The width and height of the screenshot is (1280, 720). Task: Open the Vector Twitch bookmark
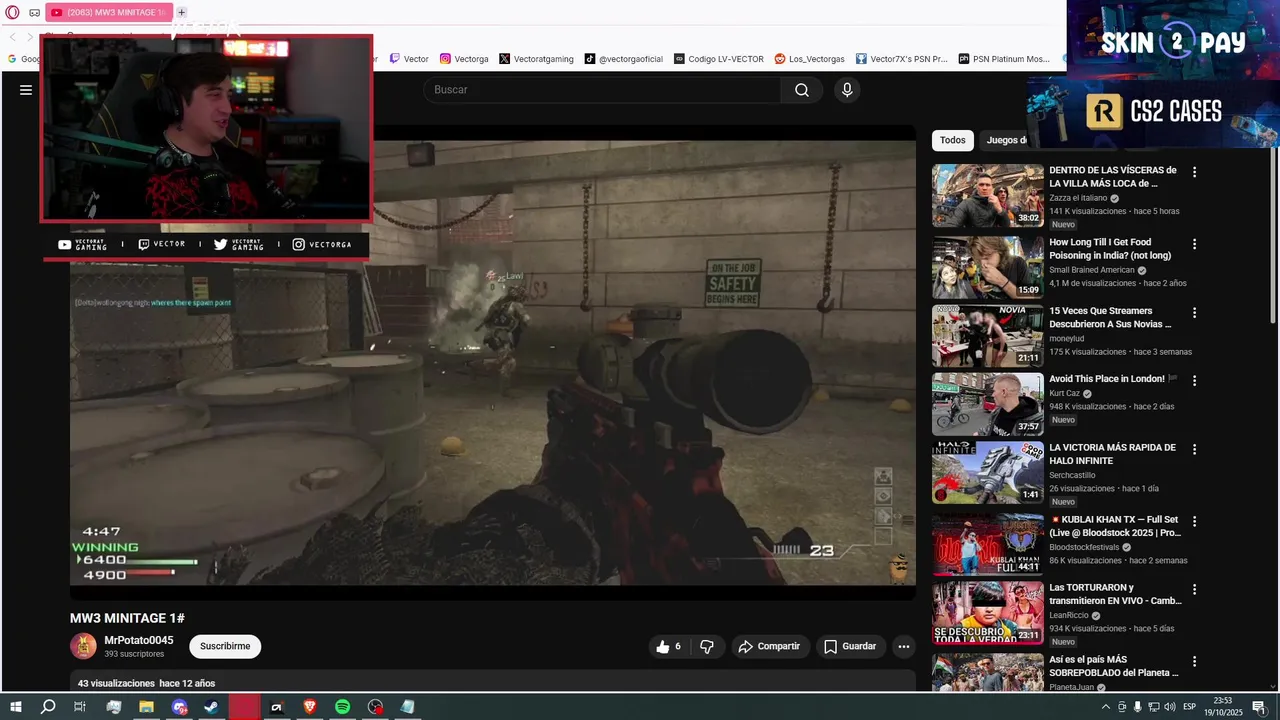pyautogui.click(x=409, y=59)
